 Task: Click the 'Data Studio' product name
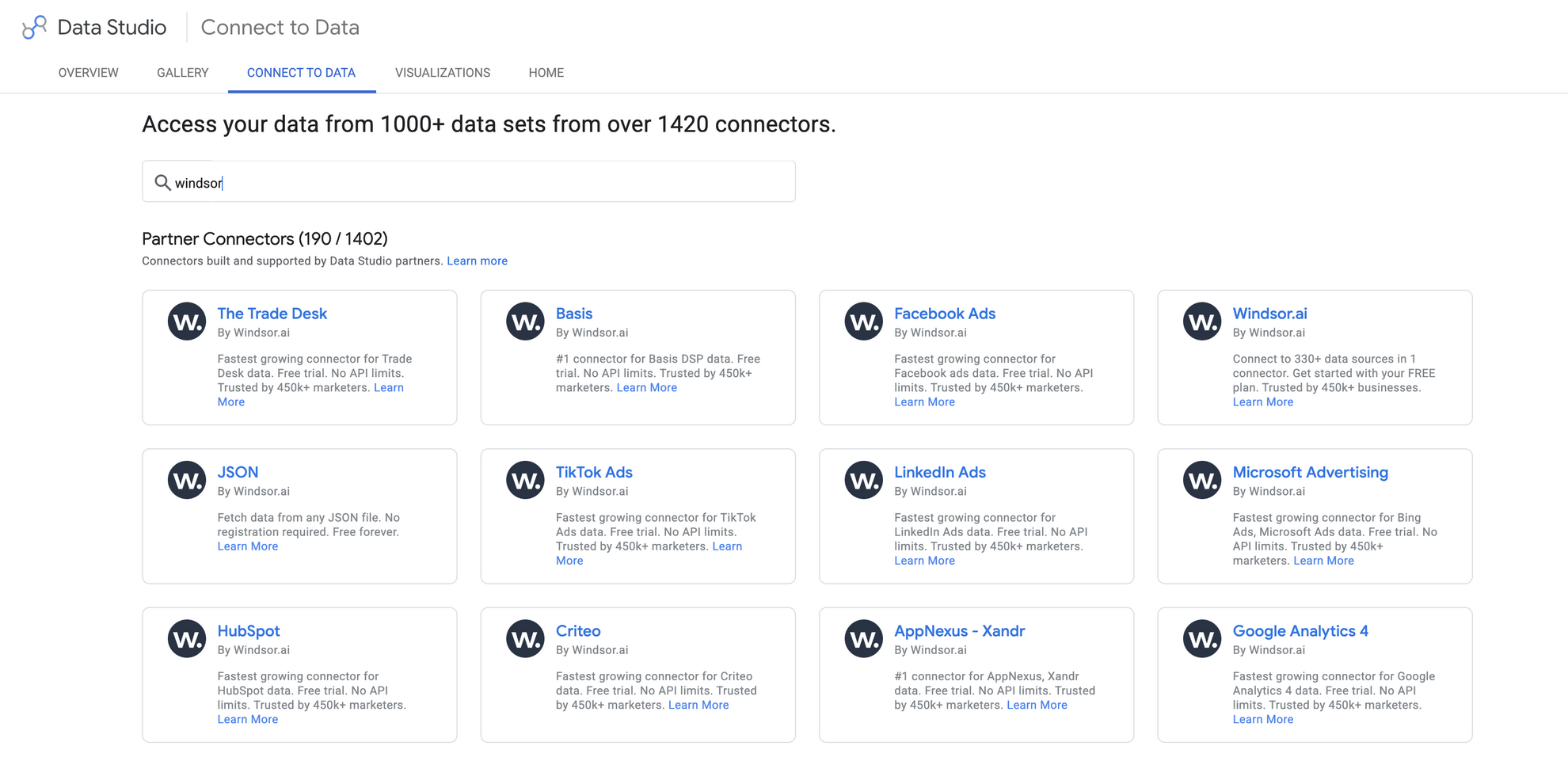click(x=112, y=28)
